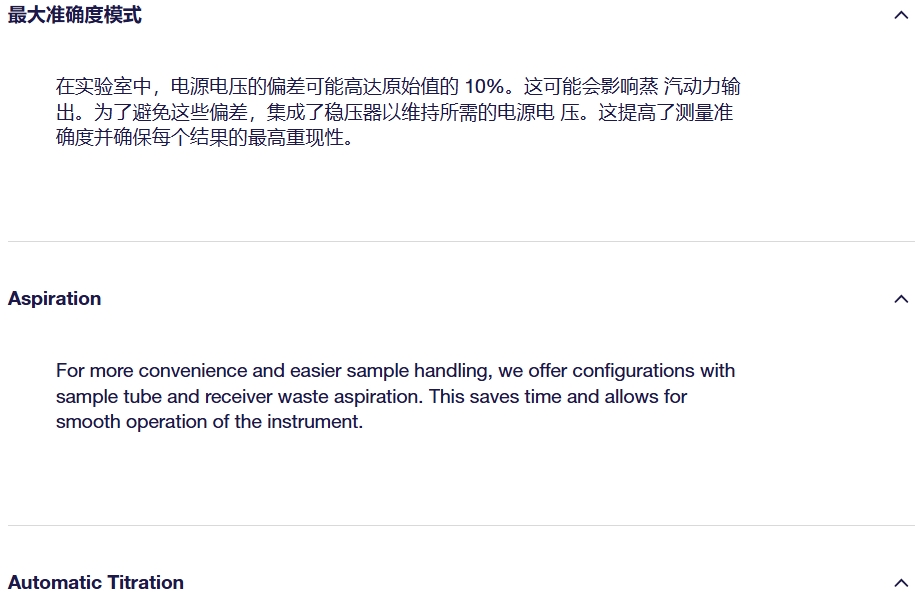Click the 最大准确度模式 heading
This screenshot has height=607, width=922.
point(75,15)
